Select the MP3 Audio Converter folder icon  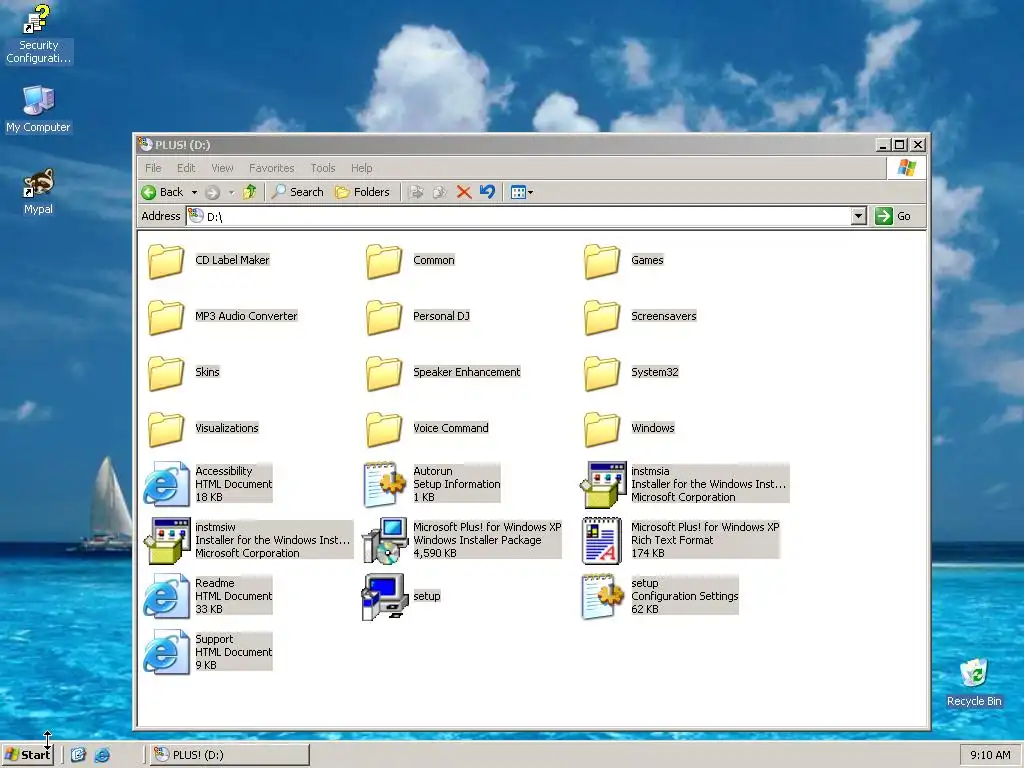coord(166,317)
